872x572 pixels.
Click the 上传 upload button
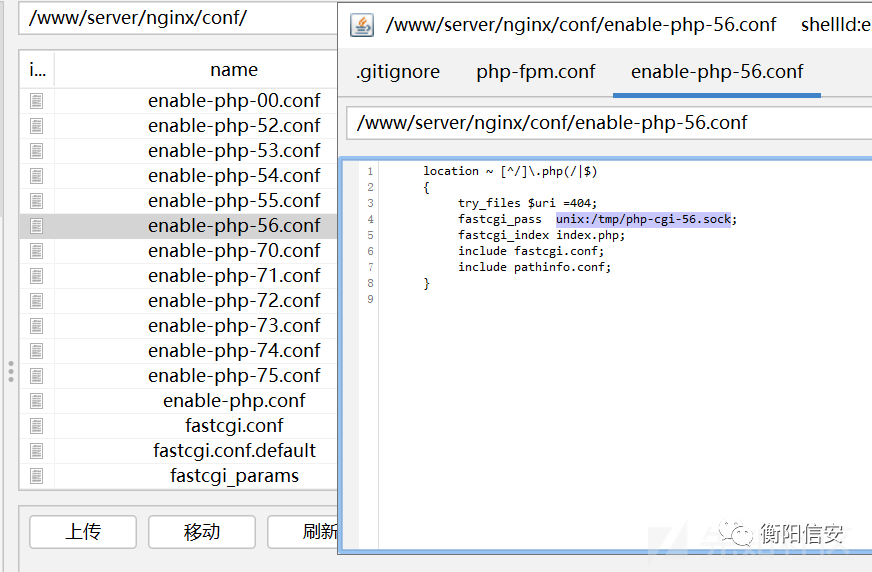tap(83, 532)
